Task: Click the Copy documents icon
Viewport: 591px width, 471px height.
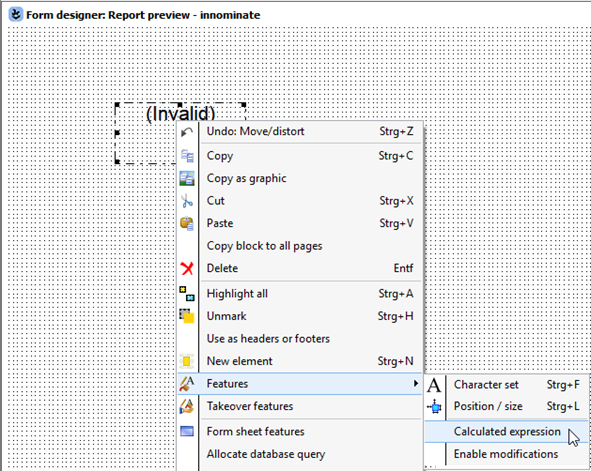Action: (x=187, y=156)
